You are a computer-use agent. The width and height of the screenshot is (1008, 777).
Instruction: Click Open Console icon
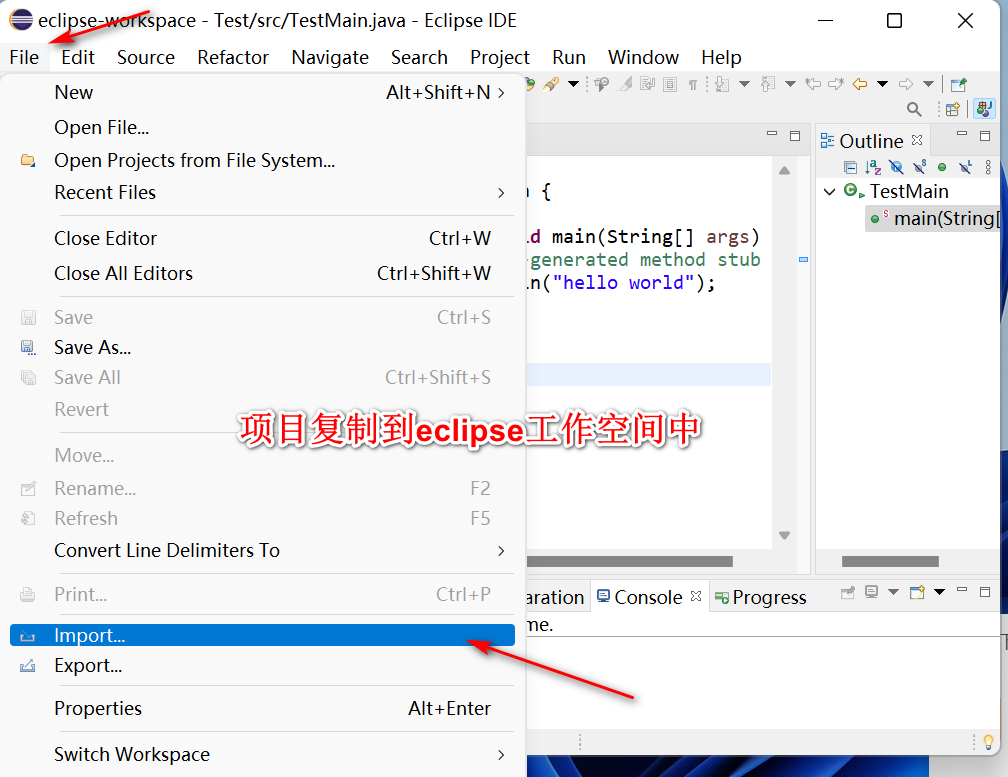(917, 592)
